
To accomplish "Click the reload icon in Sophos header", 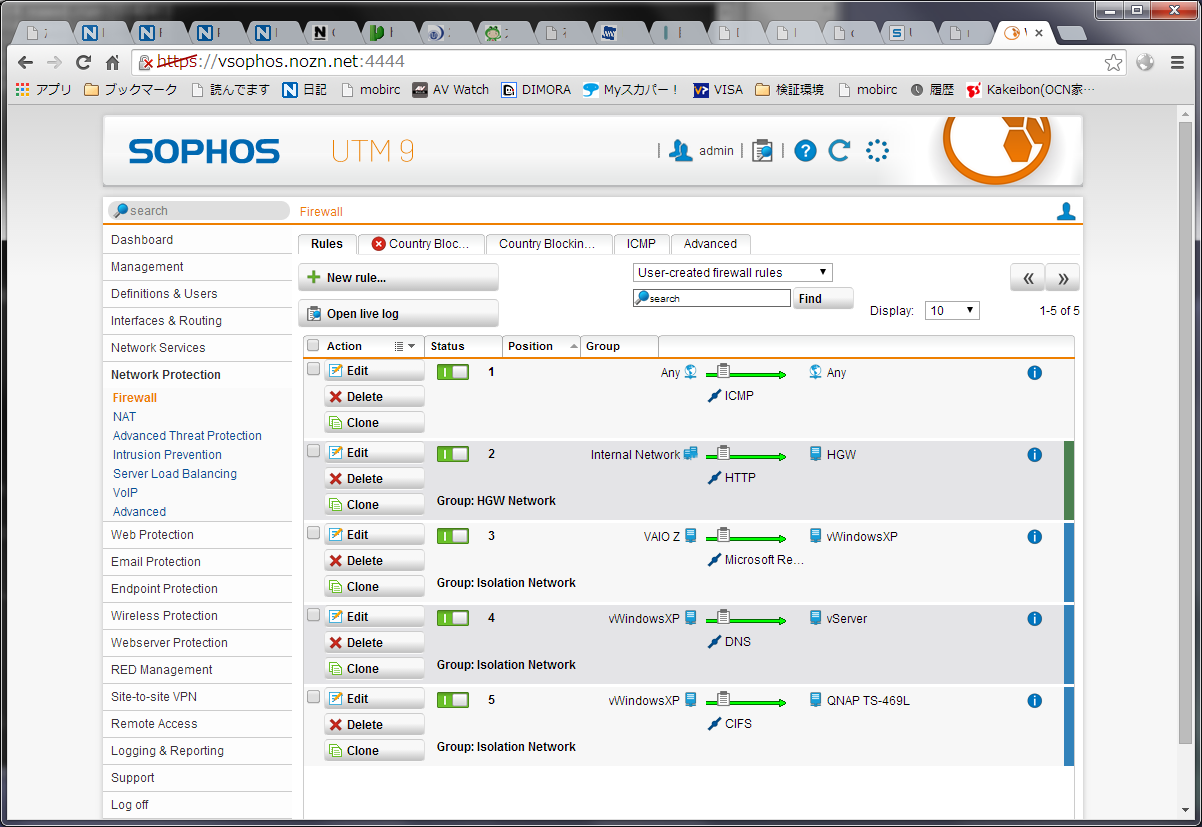I will point(840,151).
